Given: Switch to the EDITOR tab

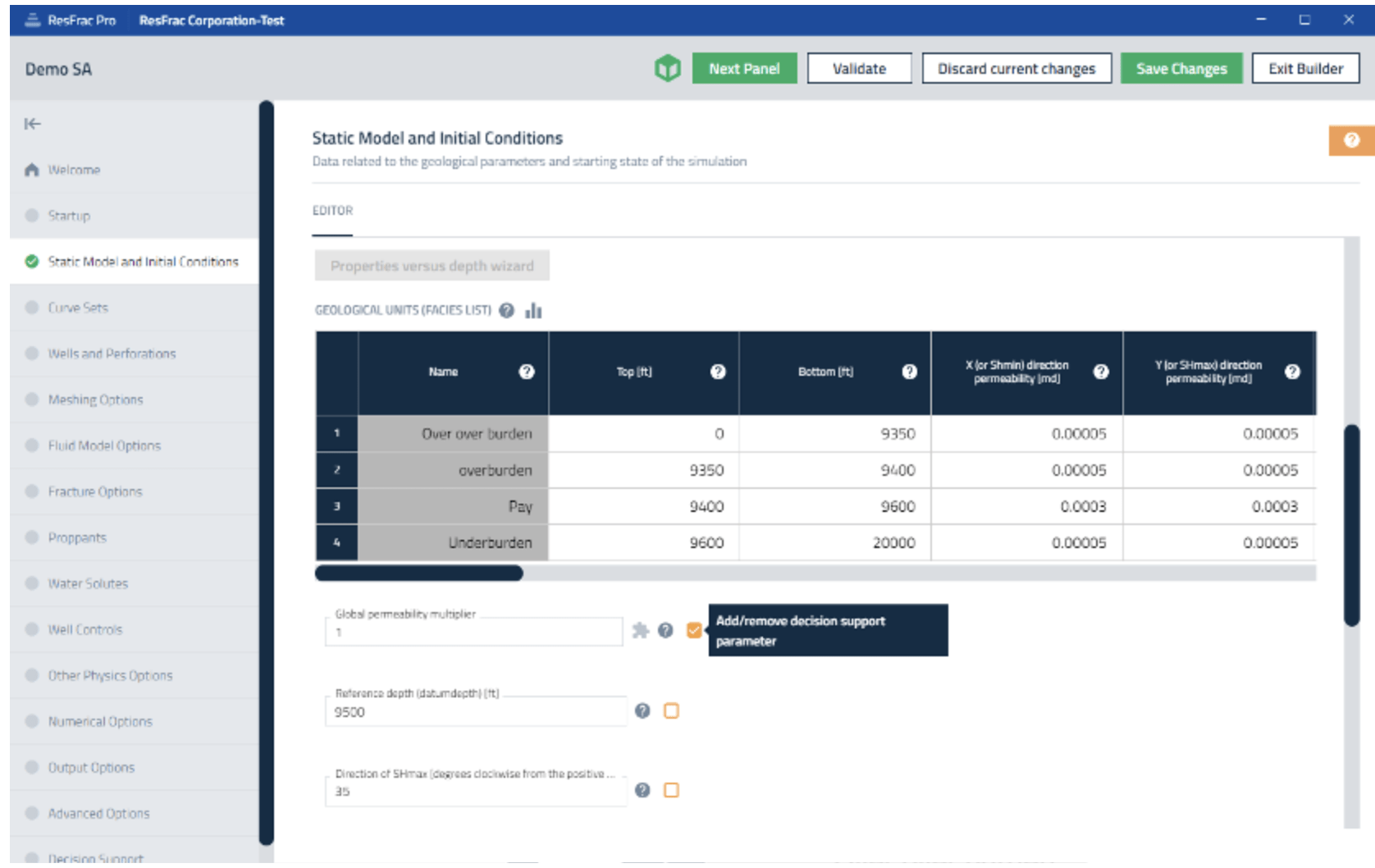Looking at the screenshot, I should [332, 211].
